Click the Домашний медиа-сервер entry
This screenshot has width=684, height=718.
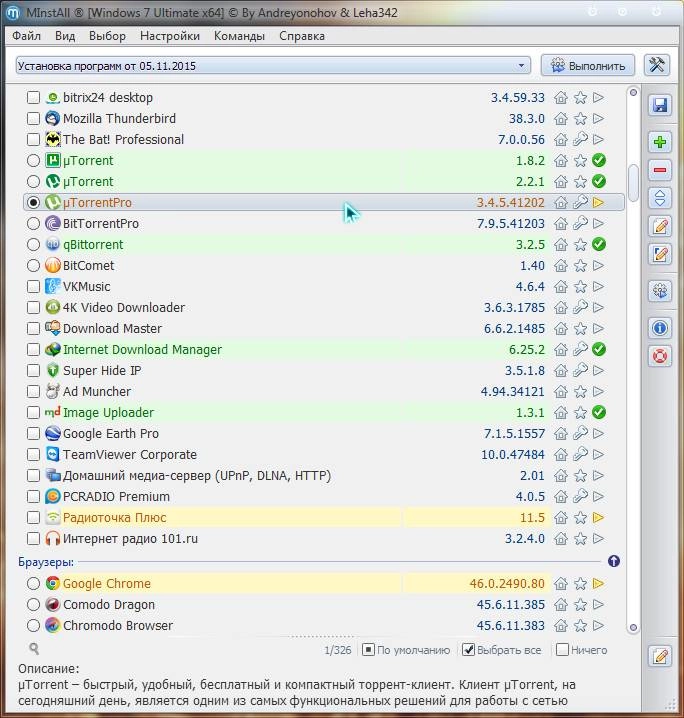(197, 475)
